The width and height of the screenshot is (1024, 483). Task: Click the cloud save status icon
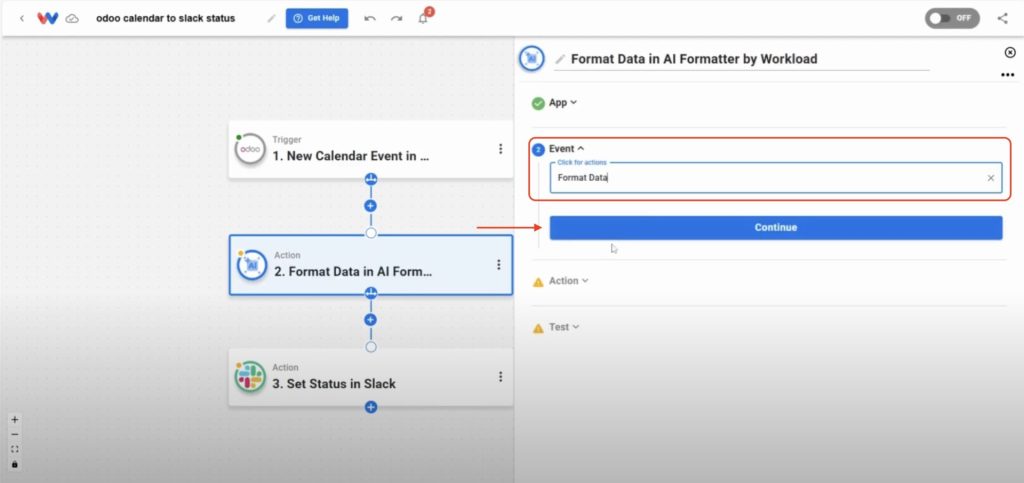pyautogui.click(x=72, y=19)
